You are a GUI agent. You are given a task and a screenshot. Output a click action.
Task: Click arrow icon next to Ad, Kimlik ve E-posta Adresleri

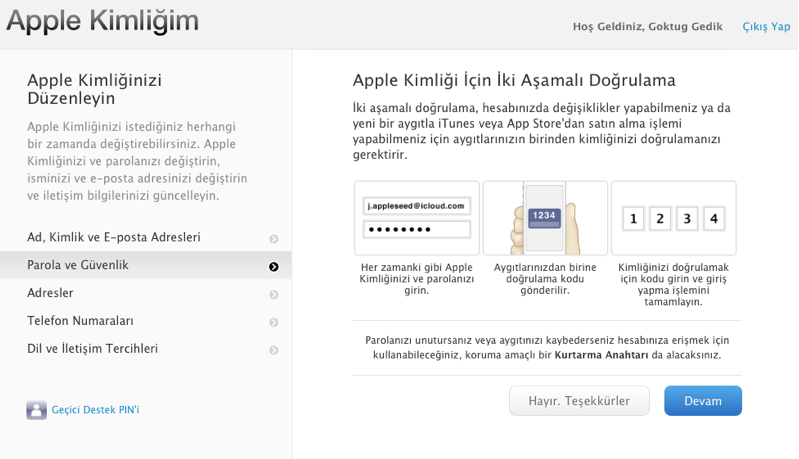tap(273, 239)
